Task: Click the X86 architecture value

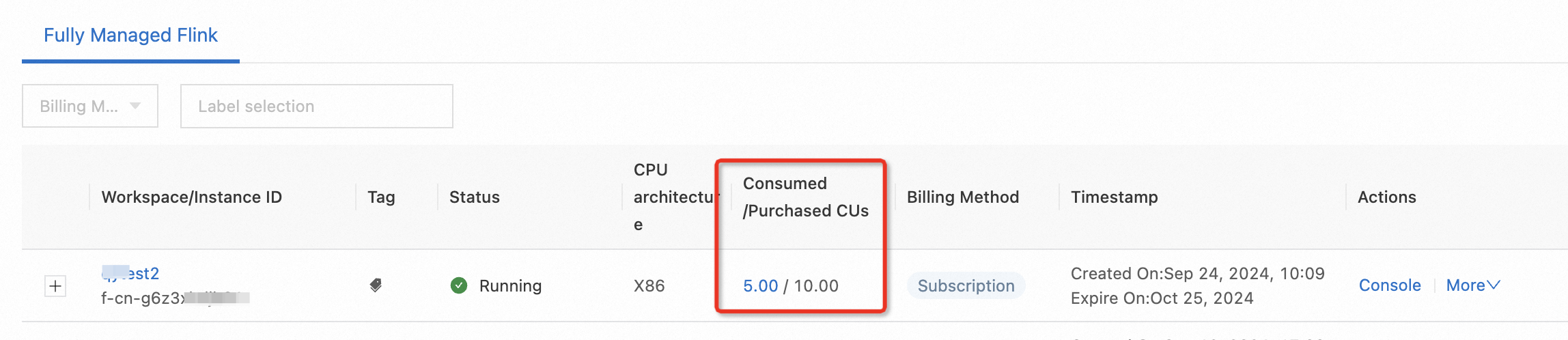Action: [x=649, y=285]
